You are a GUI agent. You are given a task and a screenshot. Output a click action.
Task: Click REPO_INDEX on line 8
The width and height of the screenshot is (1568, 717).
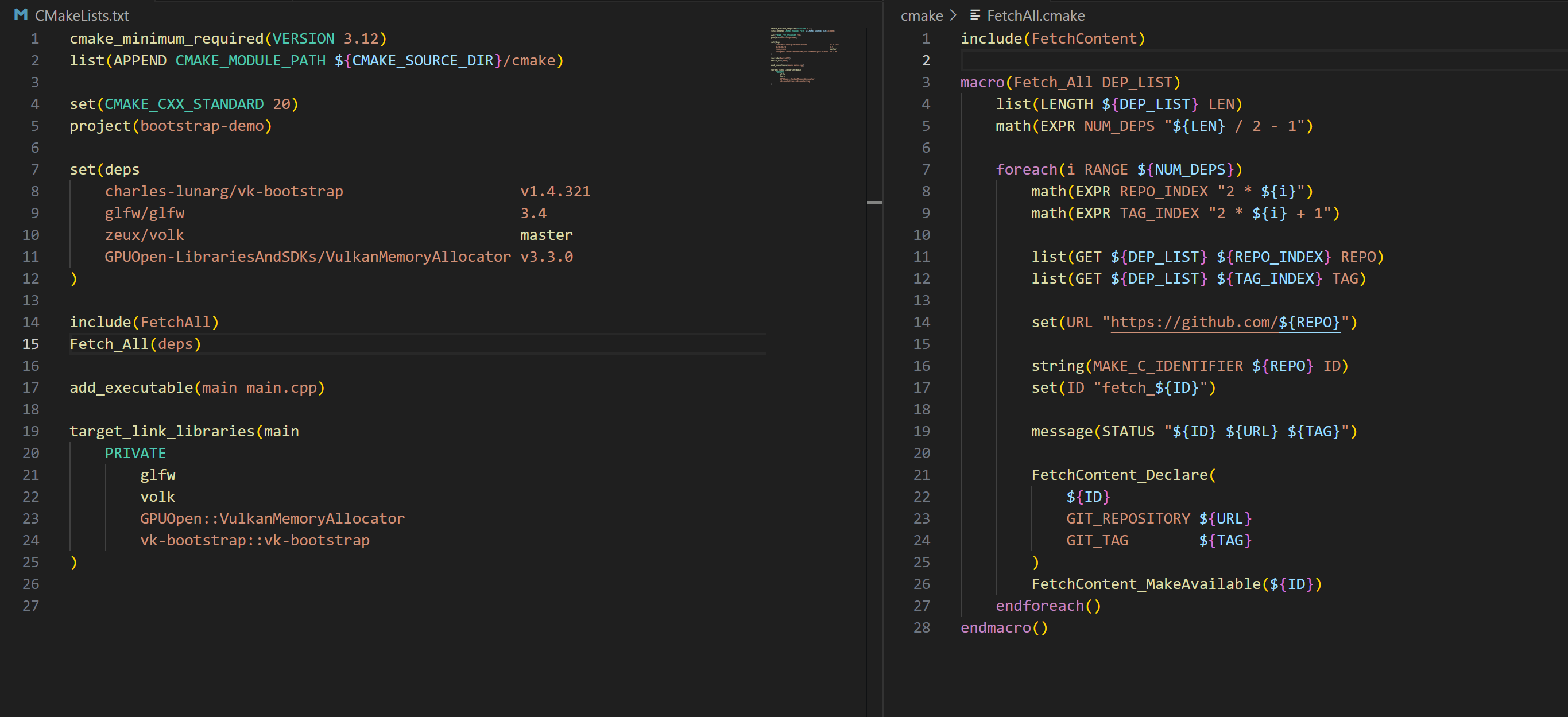click(x=1163, y=191)
